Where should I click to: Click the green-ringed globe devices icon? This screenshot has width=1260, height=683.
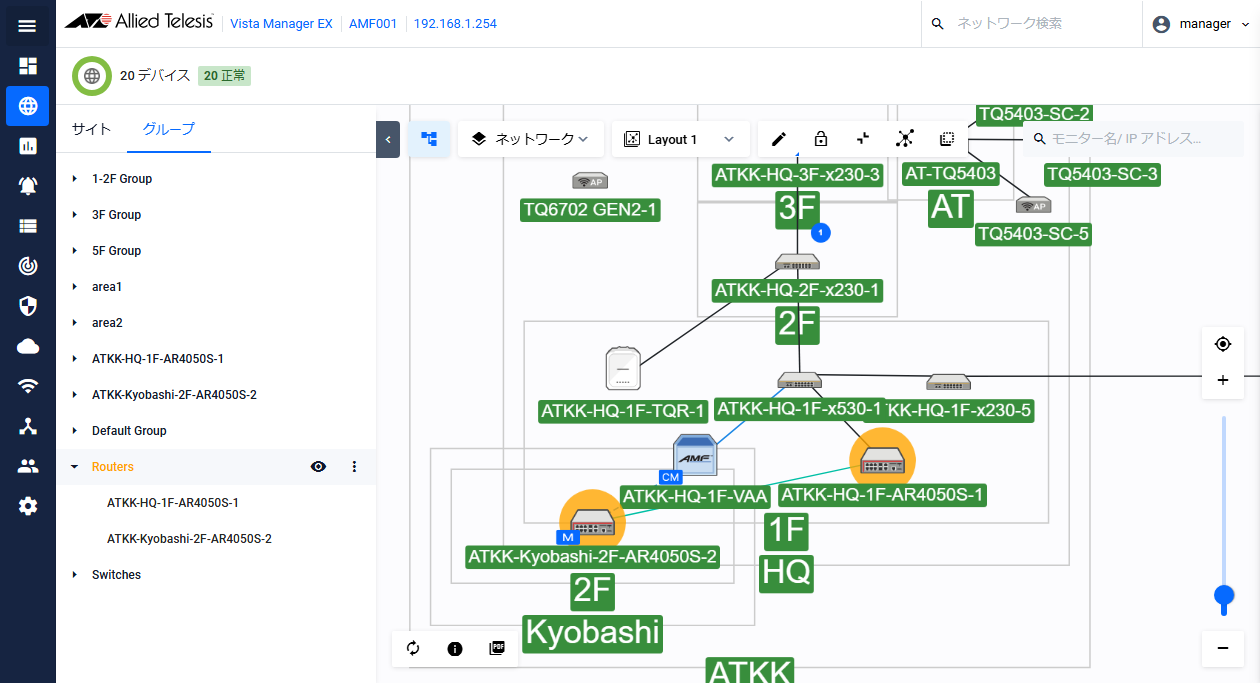click(x=92, y=75)
